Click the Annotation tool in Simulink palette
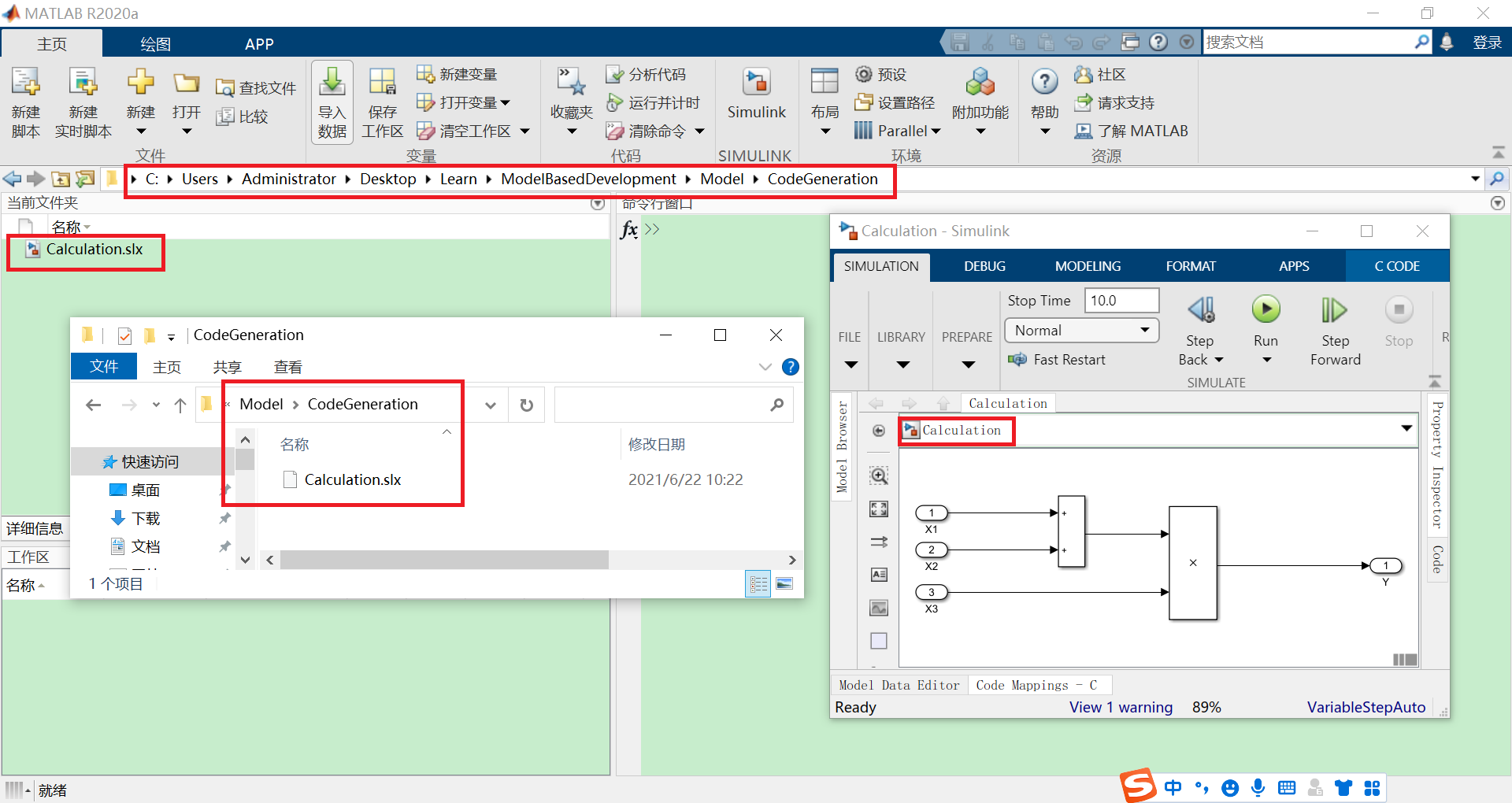Viewport: 1512px width, 803px height. coord(879,575)
